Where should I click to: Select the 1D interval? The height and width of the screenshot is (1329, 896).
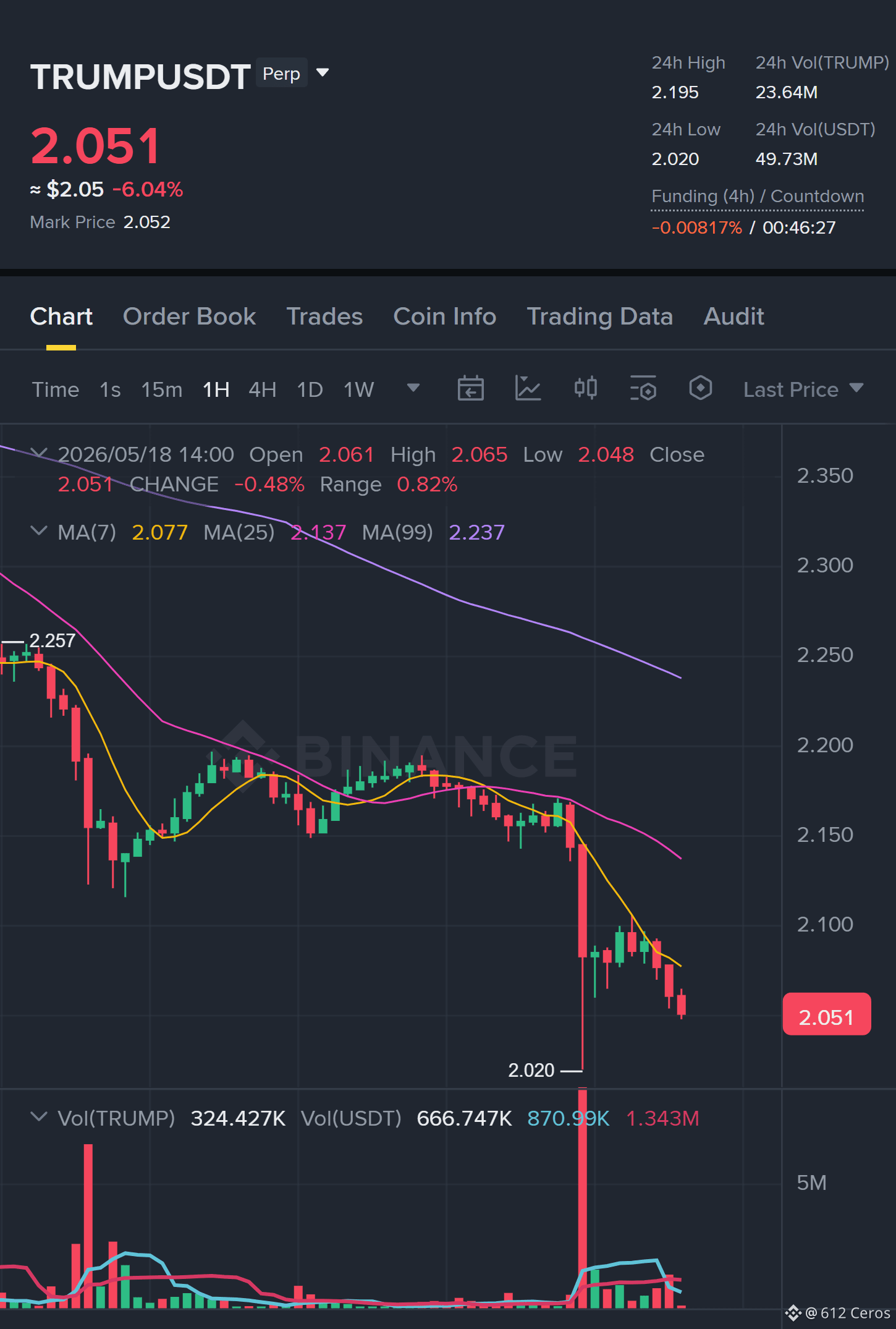[x=310, y=389]
